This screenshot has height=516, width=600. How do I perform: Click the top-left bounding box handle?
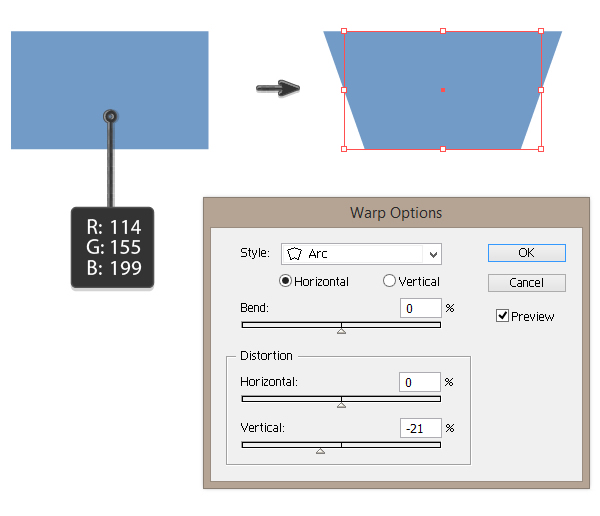pos(344,31)
